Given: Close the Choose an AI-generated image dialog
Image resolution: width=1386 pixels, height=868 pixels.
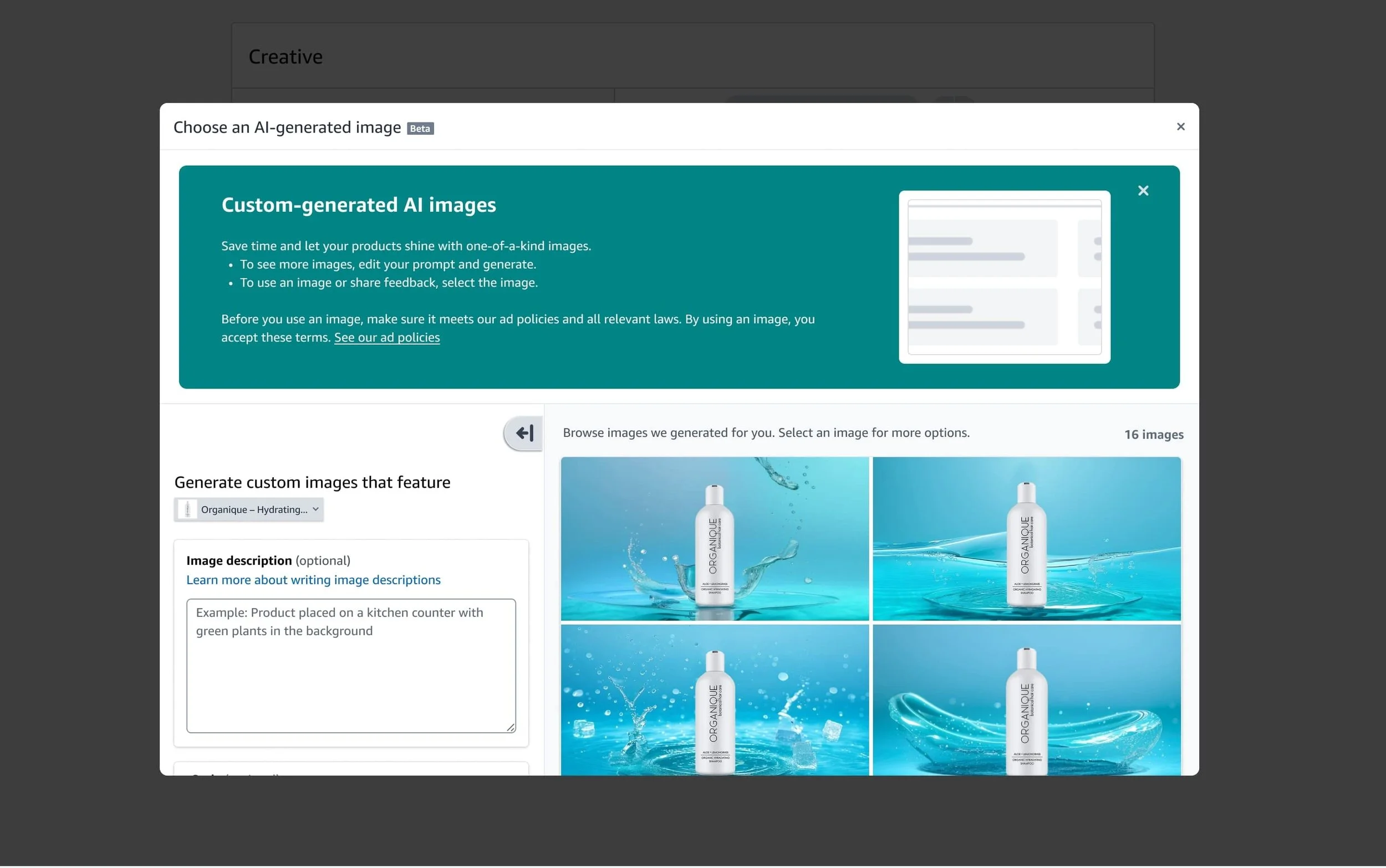Looking at the screenshot, I should click(x=1180, y=127).
